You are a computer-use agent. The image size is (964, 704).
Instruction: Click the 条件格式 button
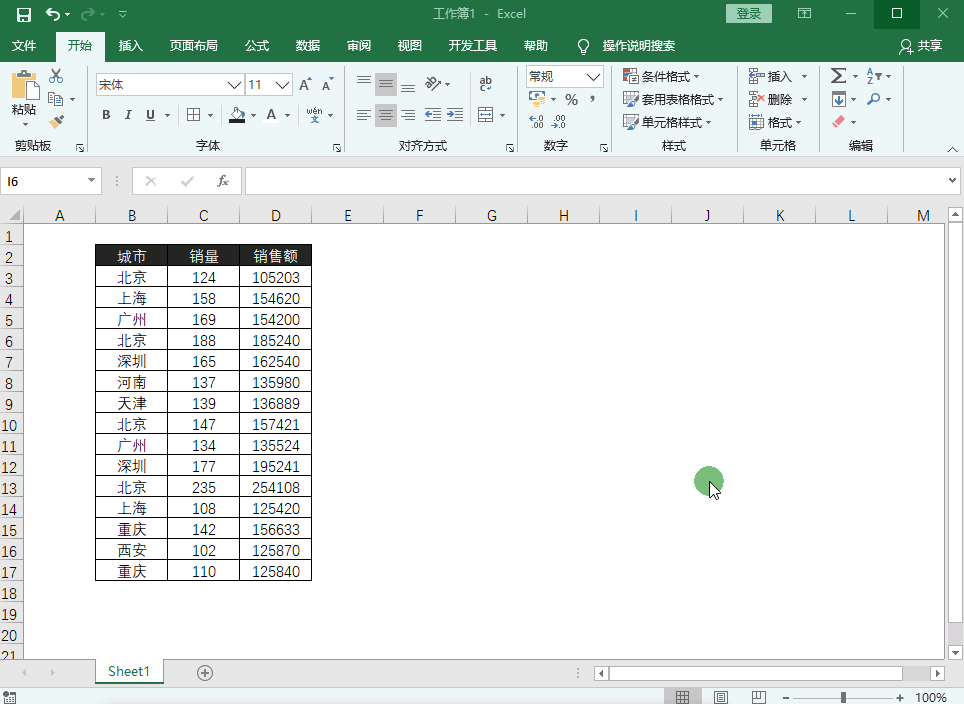662,77
